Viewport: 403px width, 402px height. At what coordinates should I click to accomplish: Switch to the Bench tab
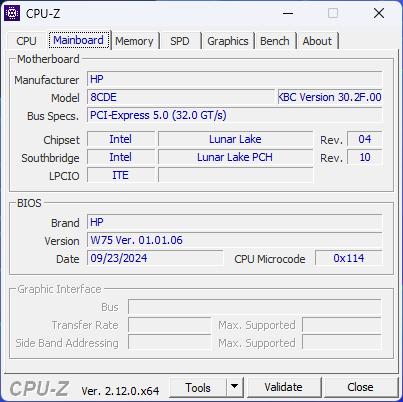(275, 41)
